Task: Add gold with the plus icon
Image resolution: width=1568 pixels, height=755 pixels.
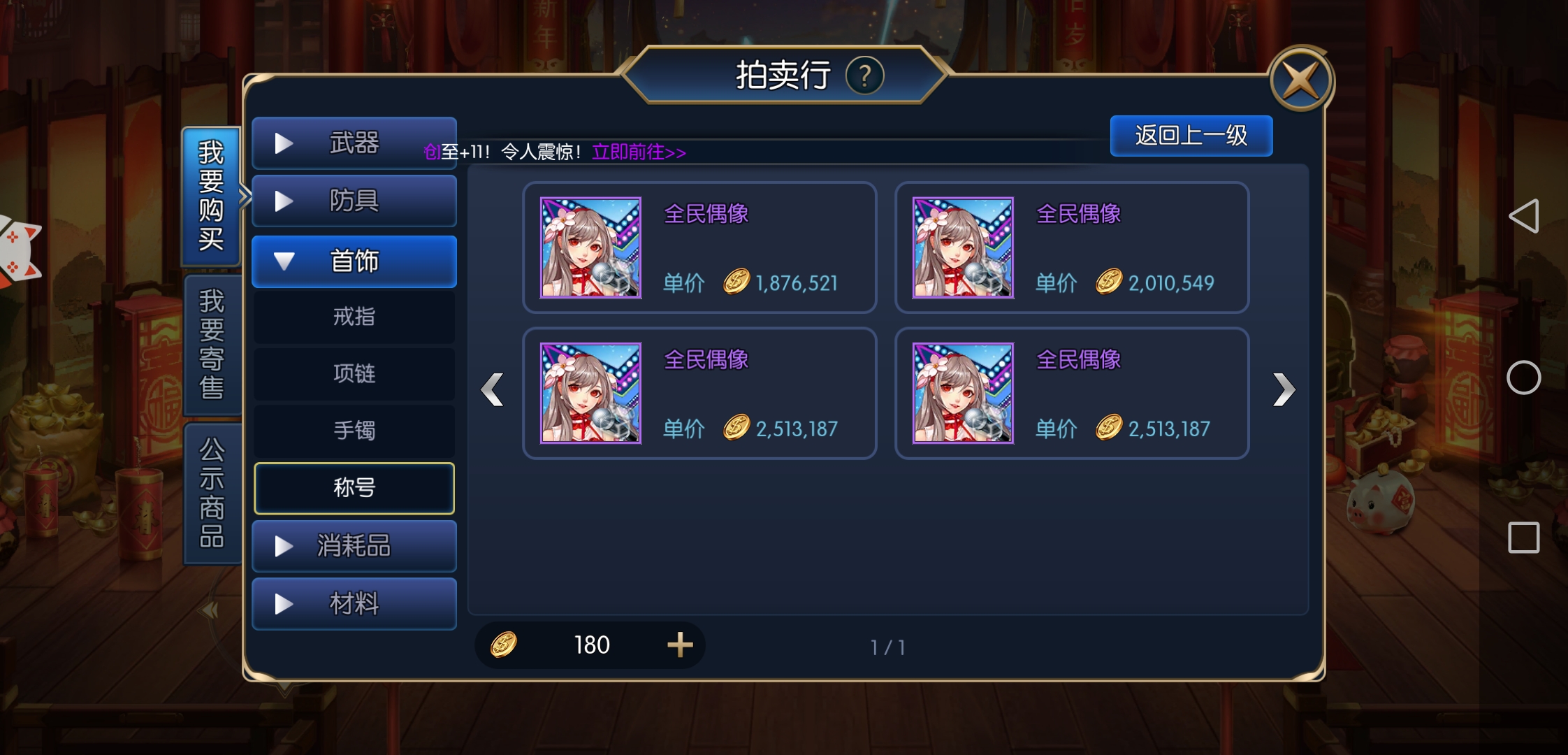Action: pos(680,645)
